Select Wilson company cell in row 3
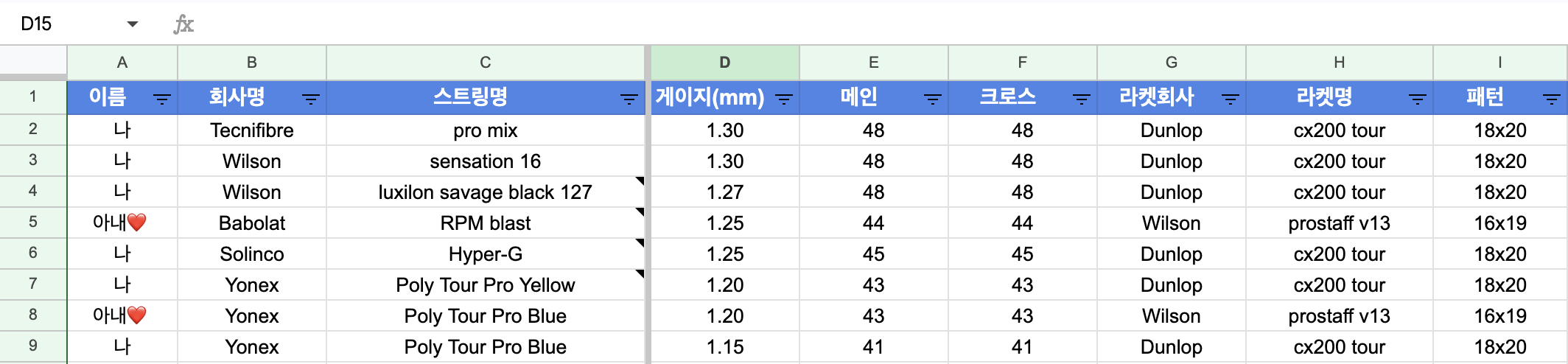This screenshot has width=1568, height=364. click(x=252, y=161)
